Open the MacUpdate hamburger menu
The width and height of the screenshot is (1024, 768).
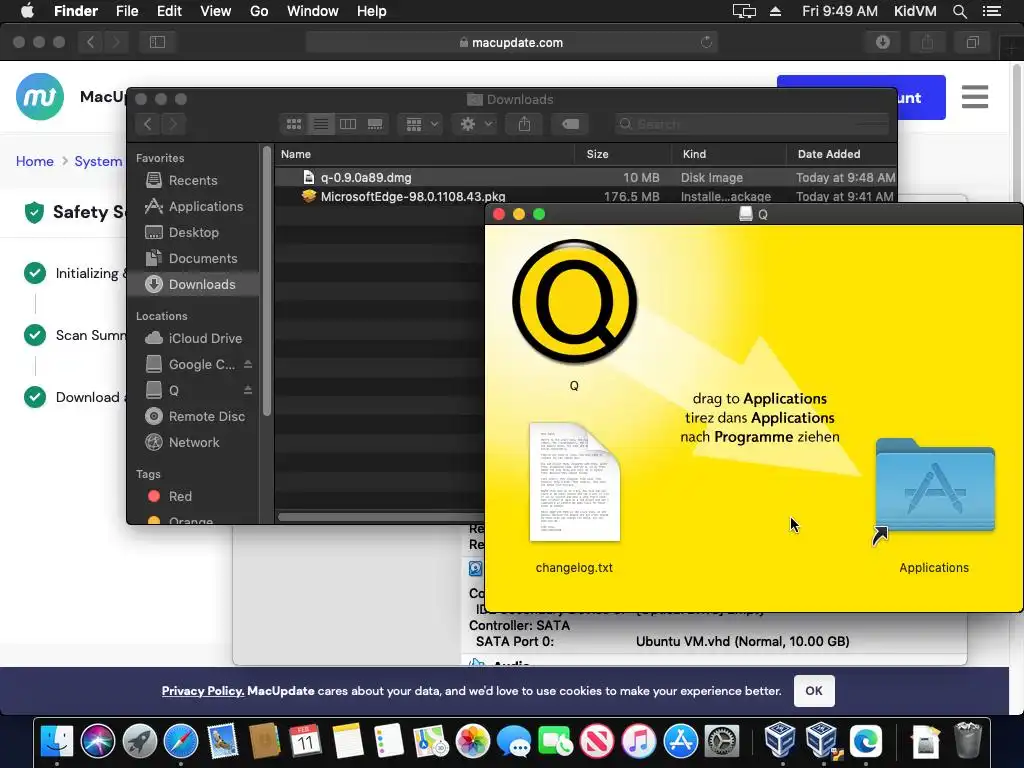974,97
